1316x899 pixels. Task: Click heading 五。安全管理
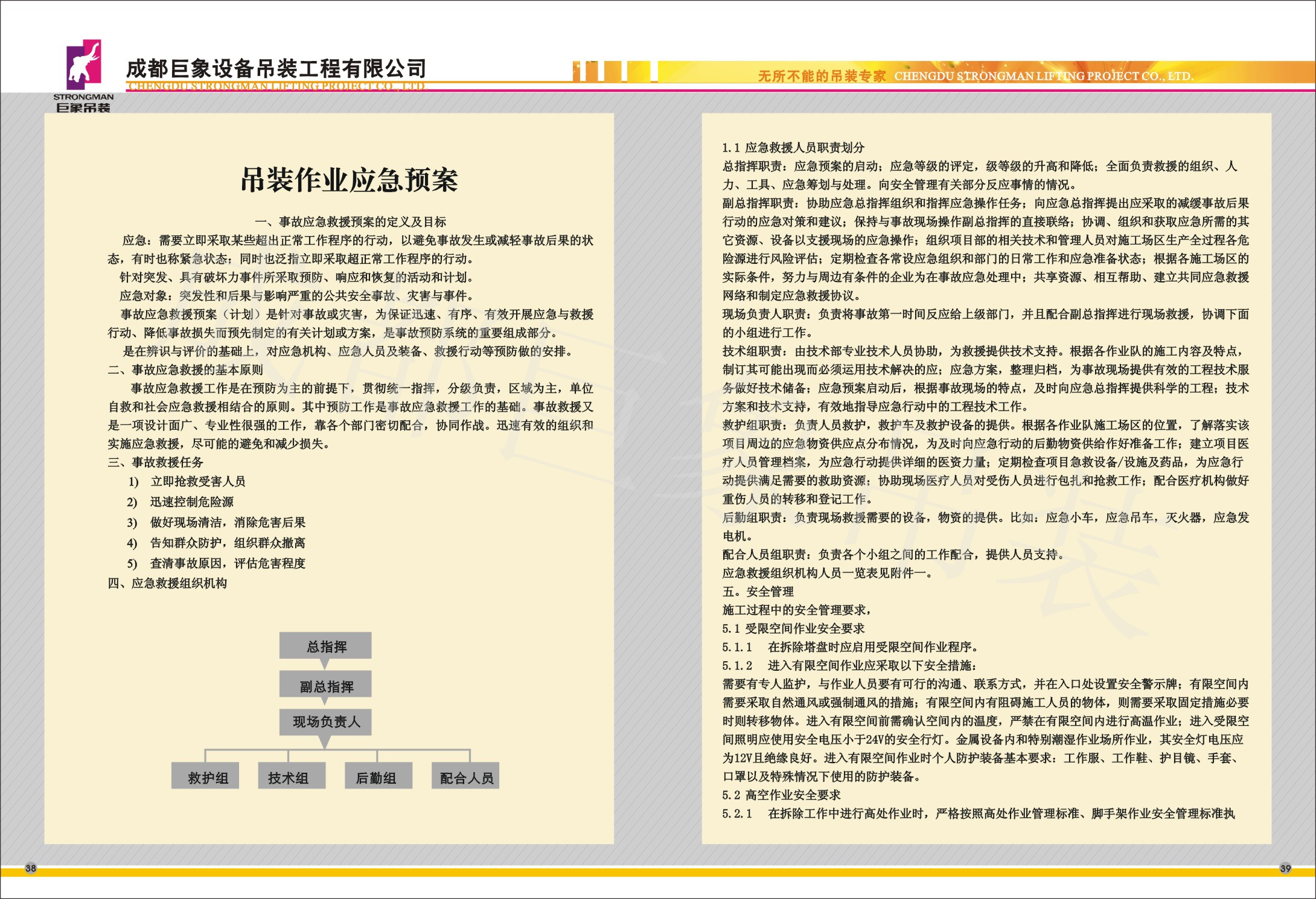point(758,592)
